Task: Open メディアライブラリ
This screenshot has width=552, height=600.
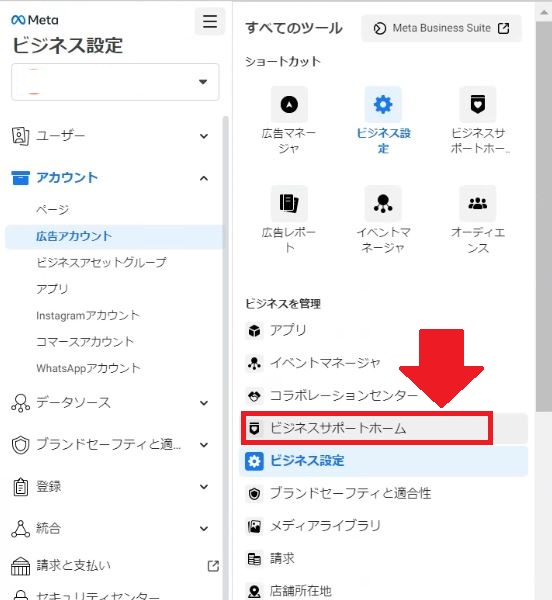Action: point(326,526)
